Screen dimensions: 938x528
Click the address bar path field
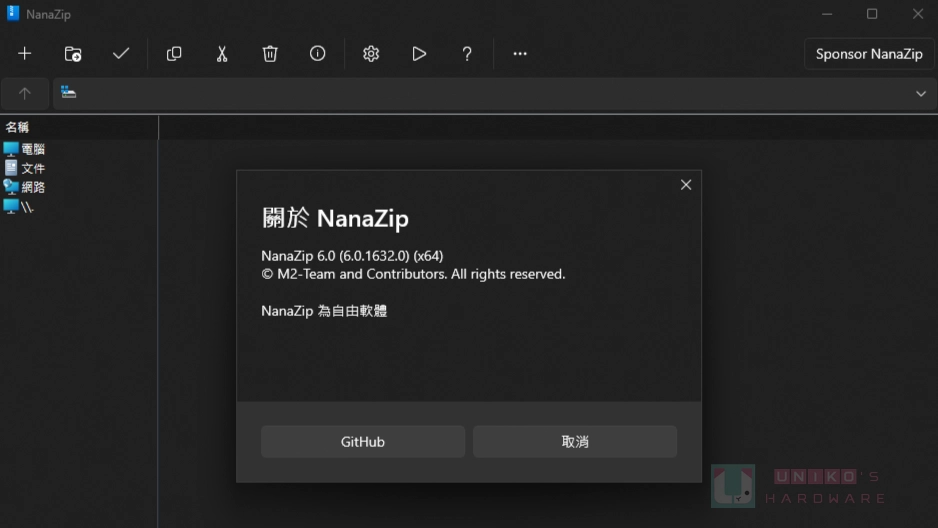coord(495,93)
